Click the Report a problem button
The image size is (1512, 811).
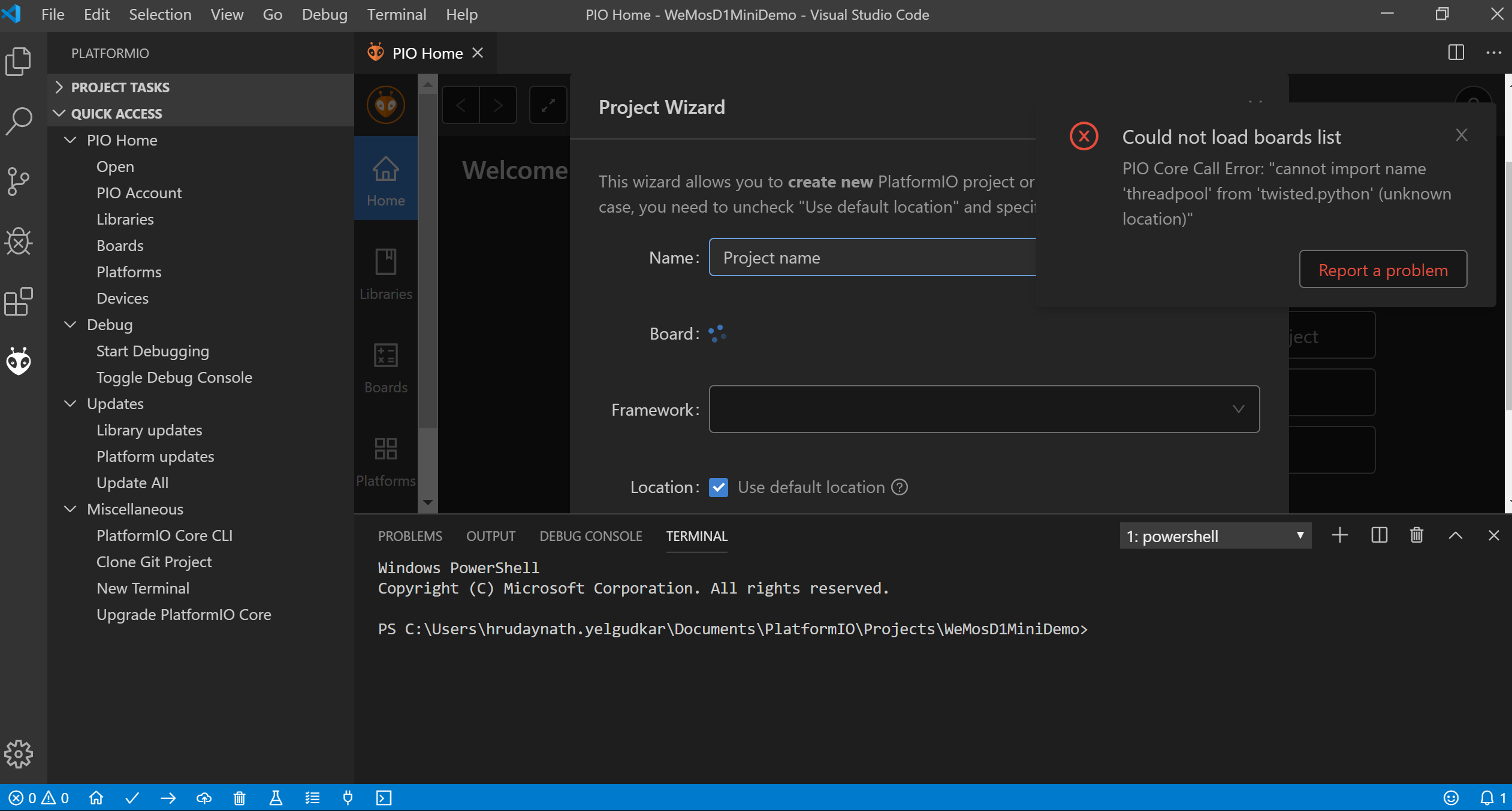click(1383, 270)
